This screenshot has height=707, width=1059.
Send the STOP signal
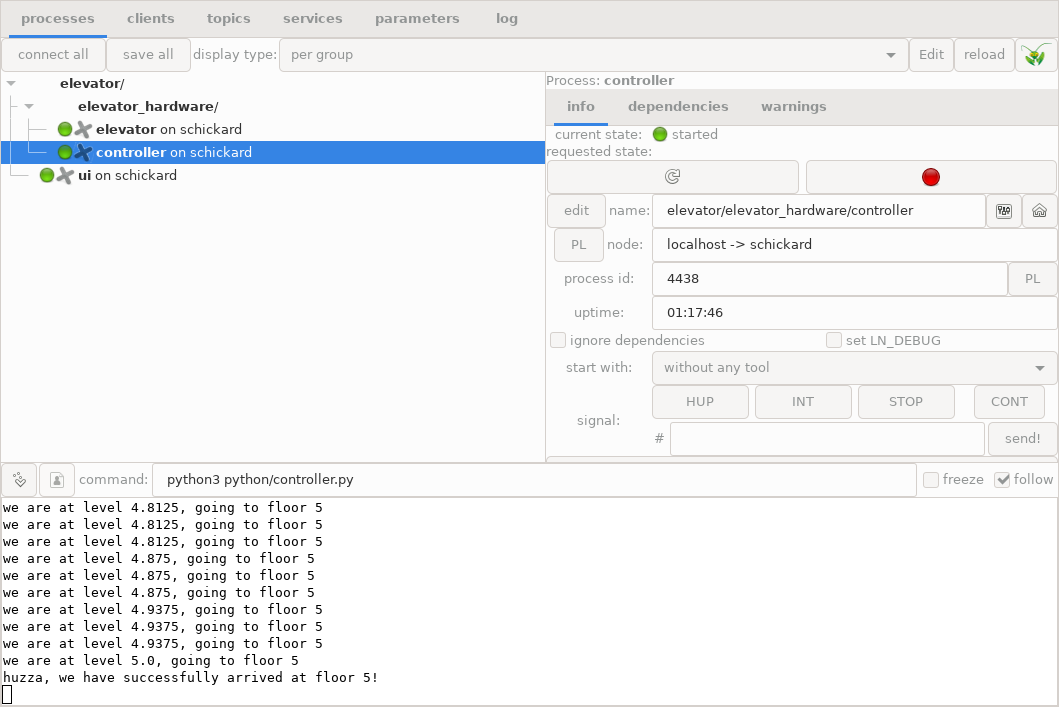[906, 402]
